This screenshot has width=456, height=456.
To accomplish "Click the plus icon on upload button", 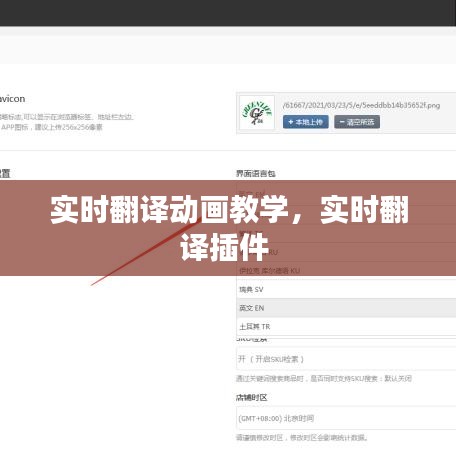I will (x=290, y=122).
